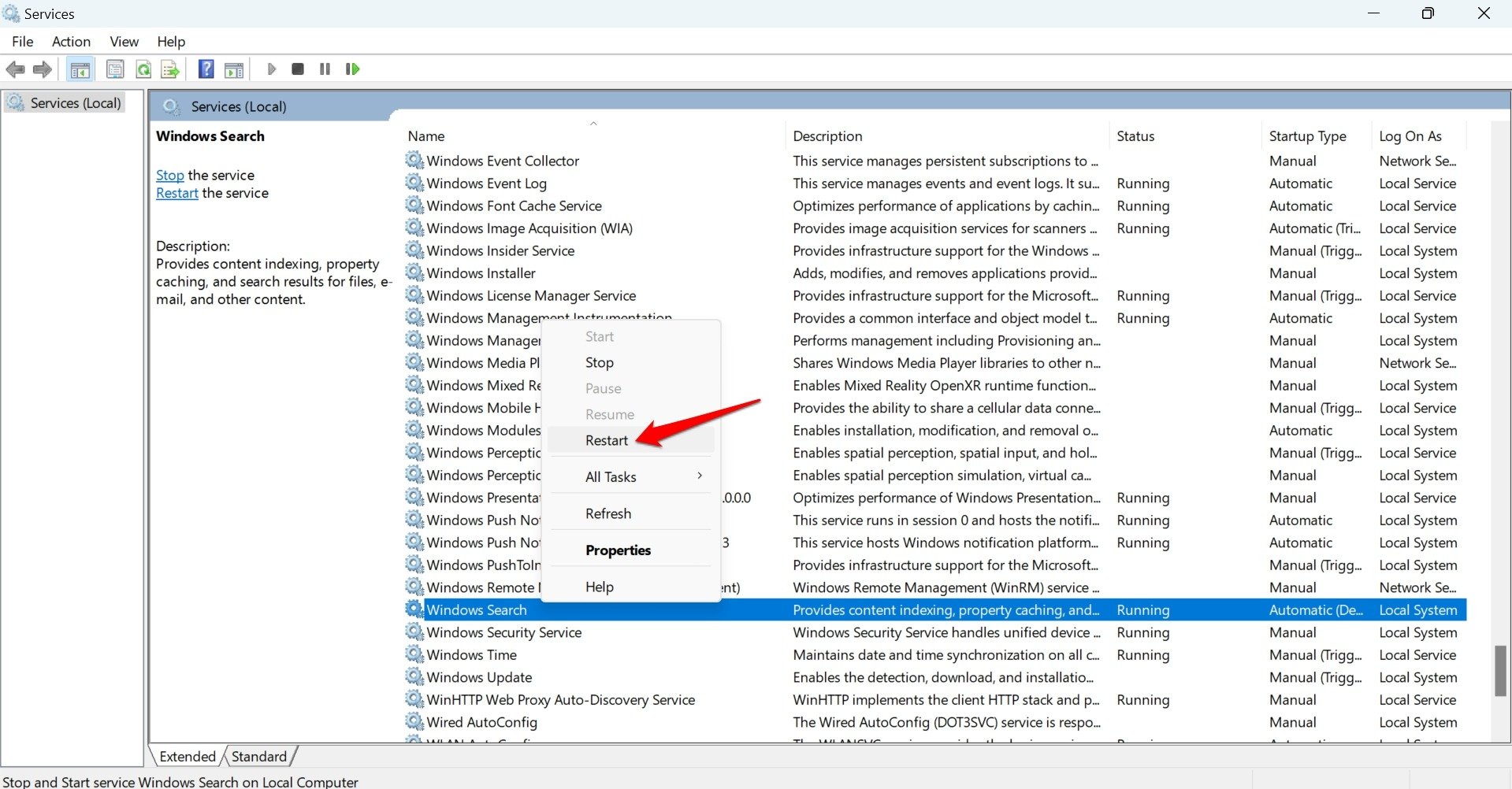Click the Refresh toolbar icon
The width and height of the screenshot is (1512, 789).
[x=143, y=69]
